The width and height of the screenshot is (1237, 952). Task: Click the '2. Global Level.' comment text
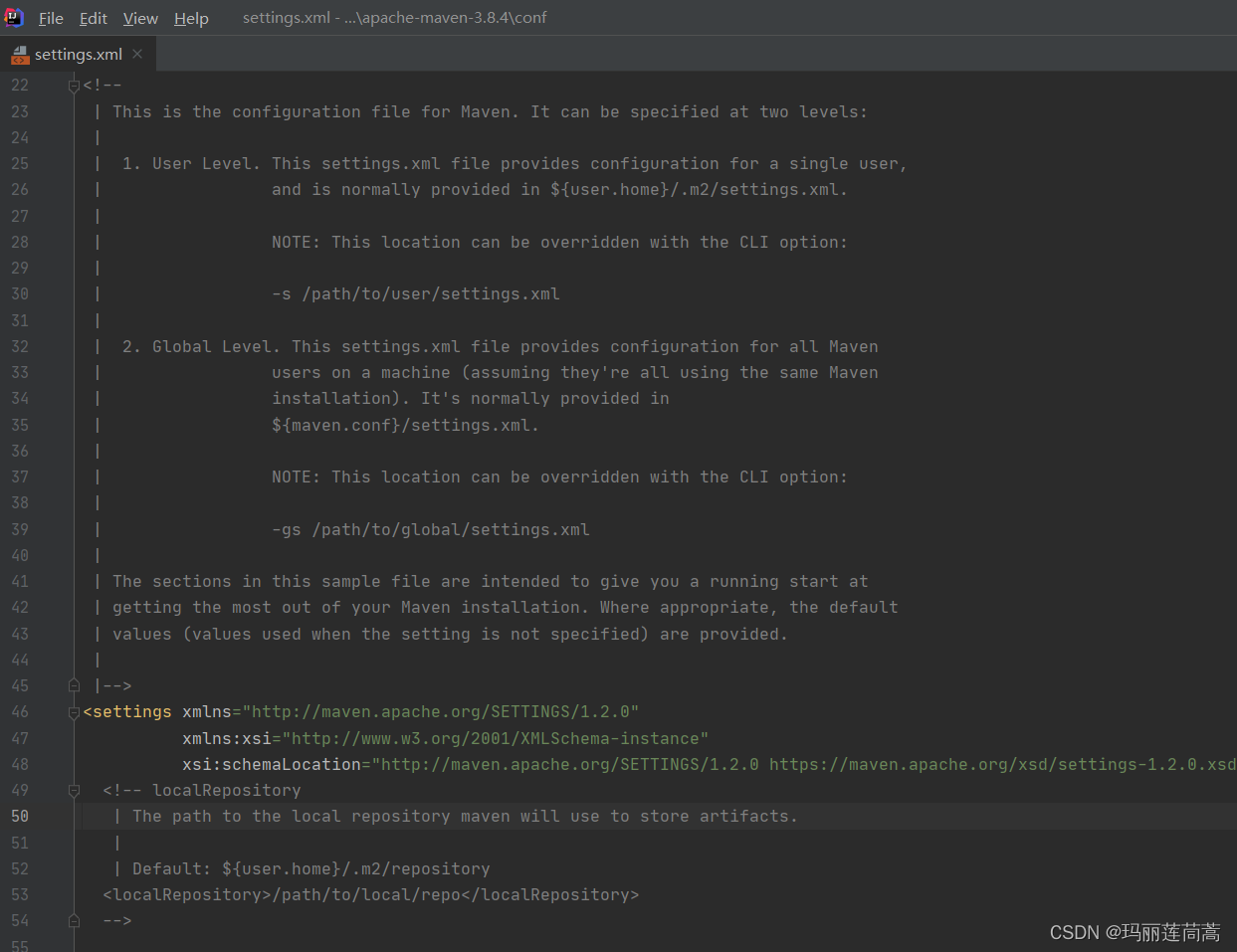201,346
